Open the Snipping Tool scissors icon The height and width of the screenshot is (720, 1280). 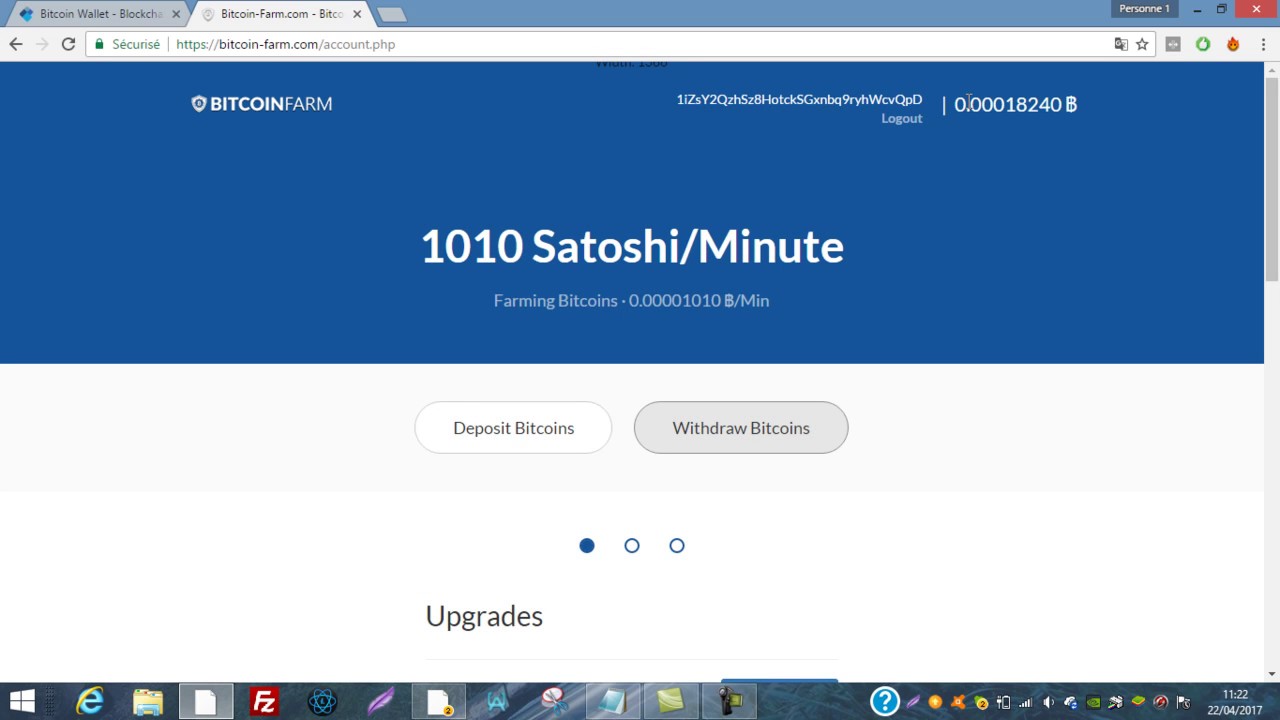(555, 701)
